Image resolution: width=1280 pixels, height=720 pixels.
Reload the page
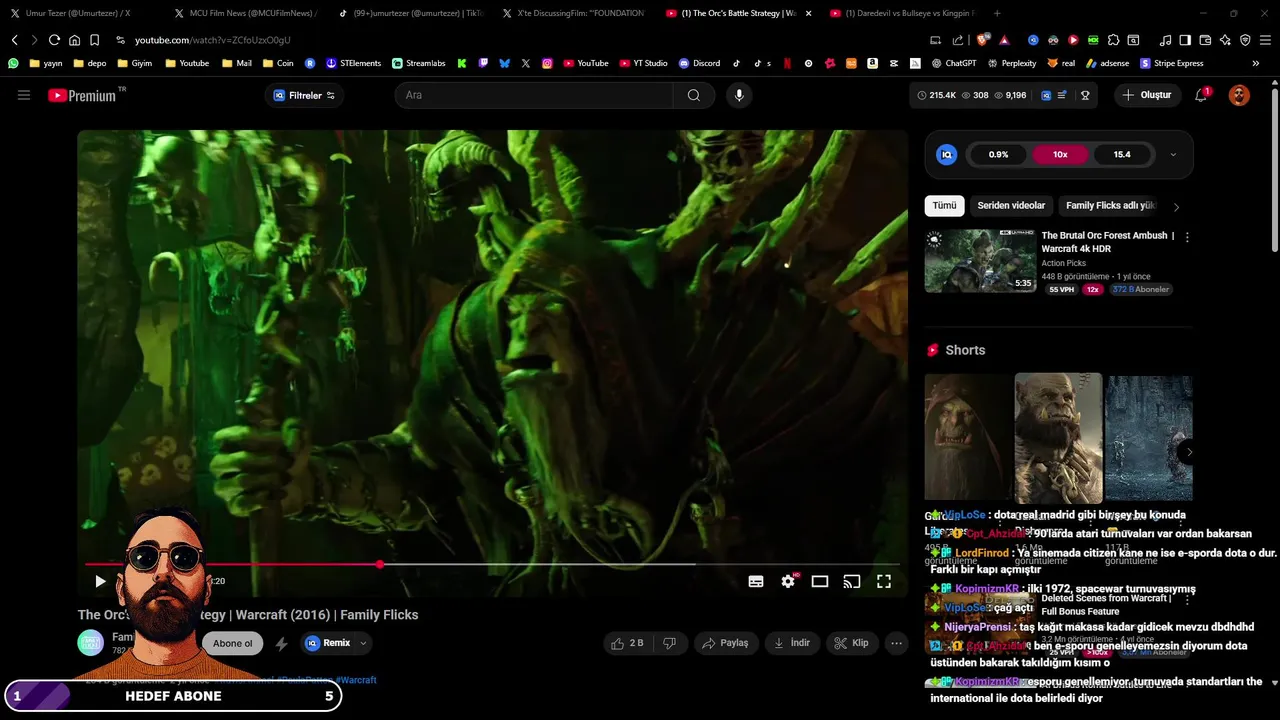point(54,40)
